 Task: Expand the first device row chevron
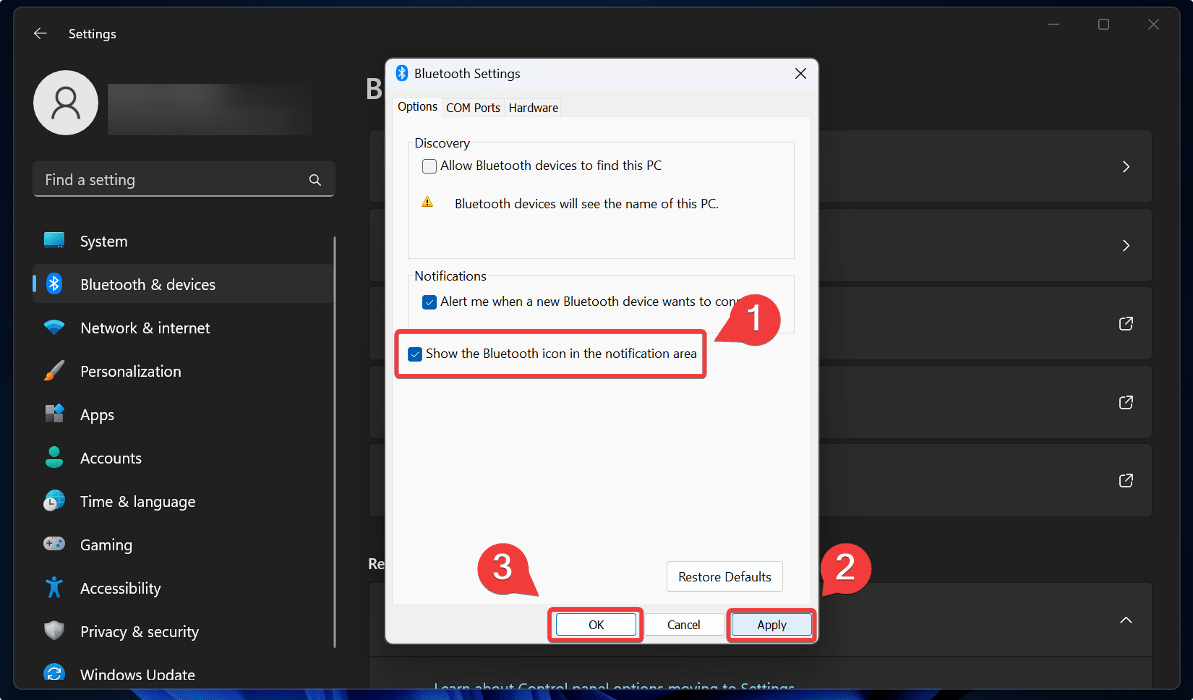(1127, 166)
